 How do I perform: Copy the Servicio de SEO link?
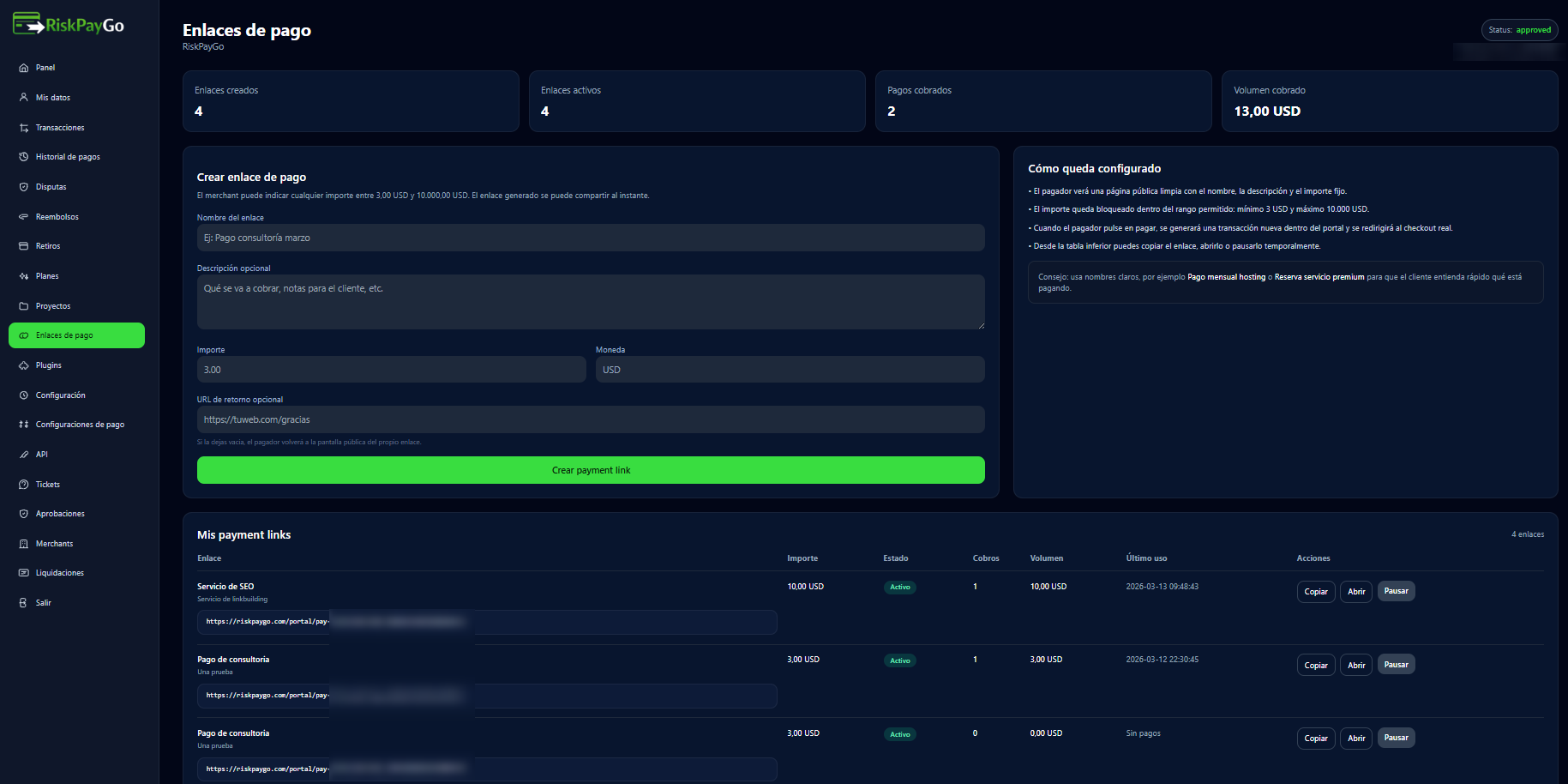click(1315, 592)
